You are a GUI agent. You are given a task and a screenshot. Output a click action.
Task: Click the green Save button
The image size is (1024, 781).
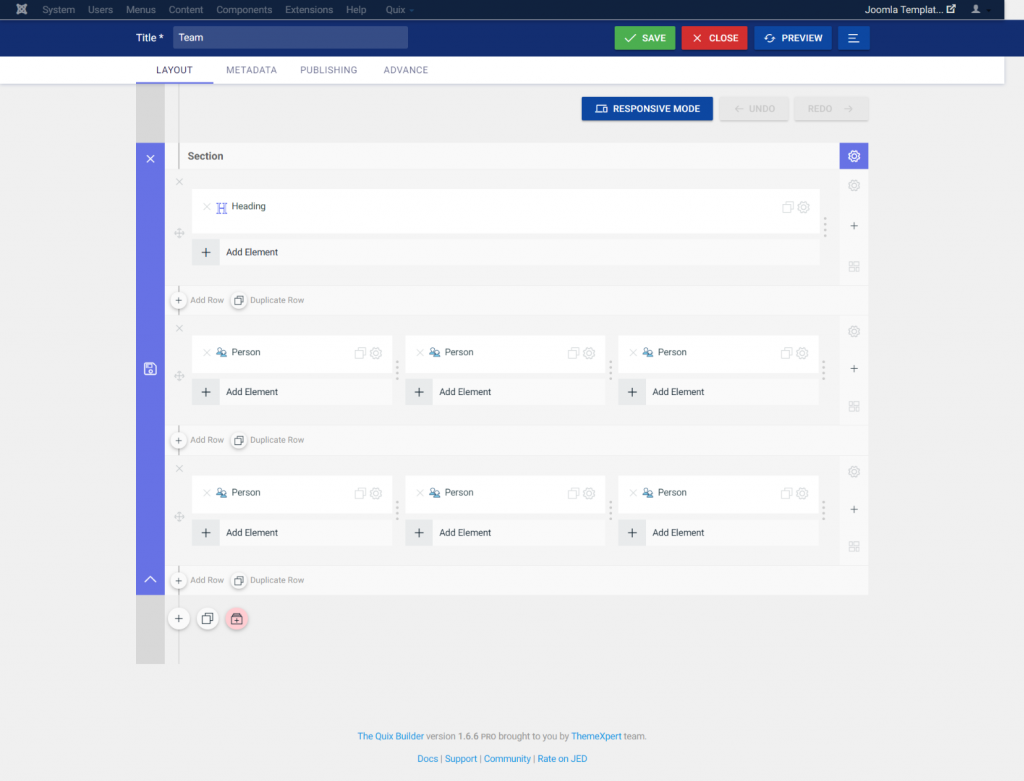pos(644,37)
